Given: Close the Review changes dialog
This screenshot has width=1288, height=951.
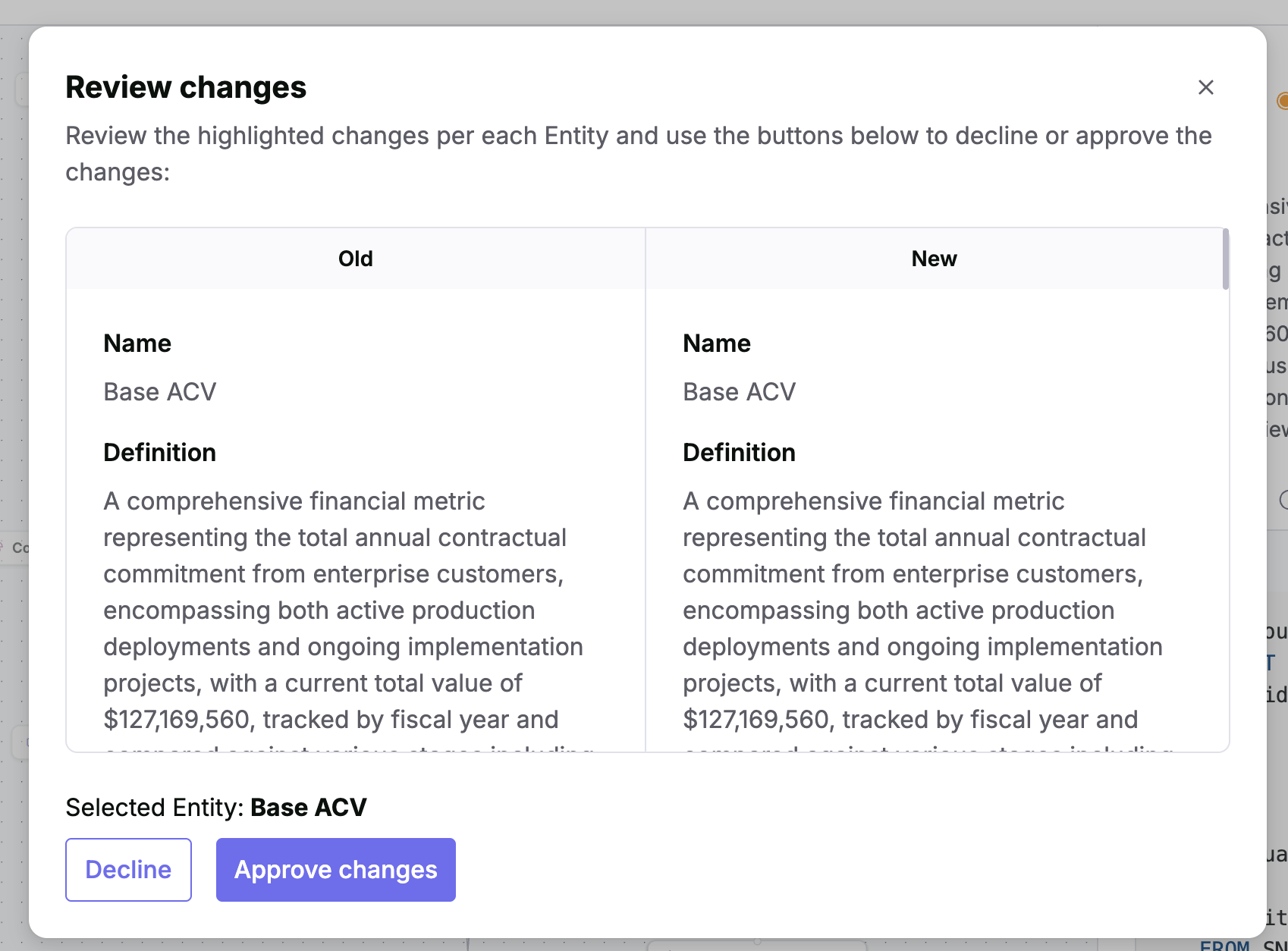Looking at the screenshot, I should (x=1205, y=87).
